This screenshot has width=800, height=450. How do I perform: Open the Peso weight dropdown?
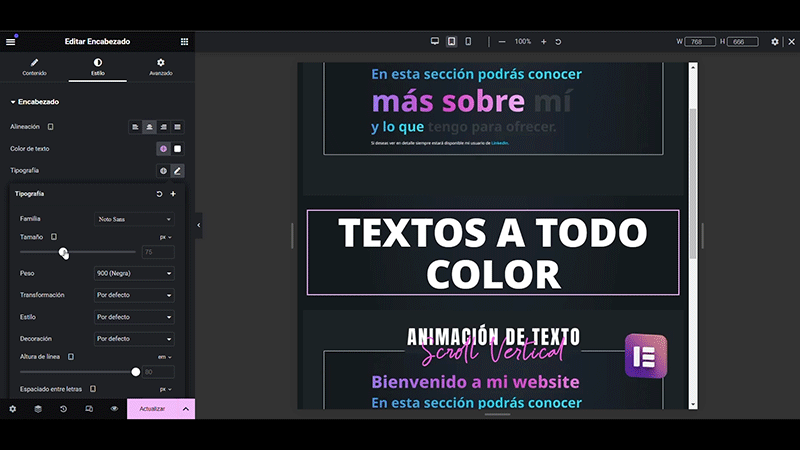point(134,273)
